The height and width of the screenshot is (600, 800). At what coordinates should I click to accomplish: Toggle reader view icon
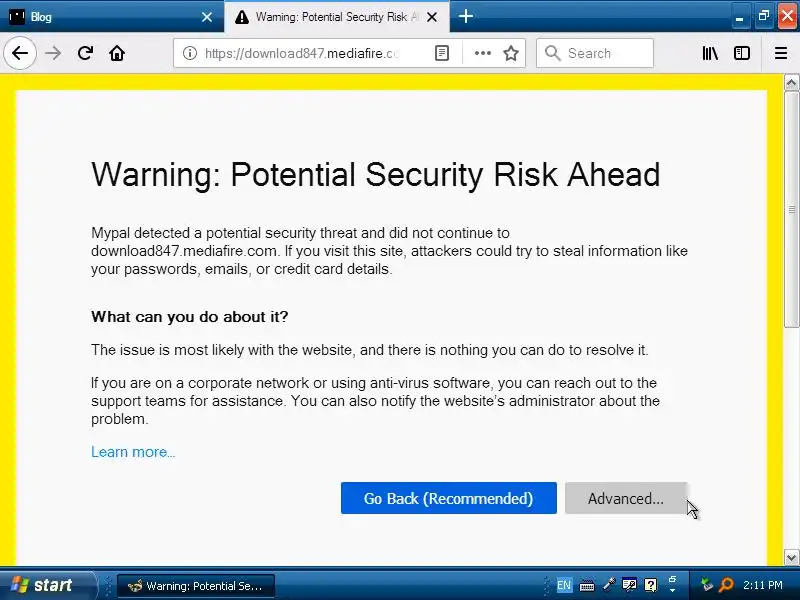tap(442, 53)
